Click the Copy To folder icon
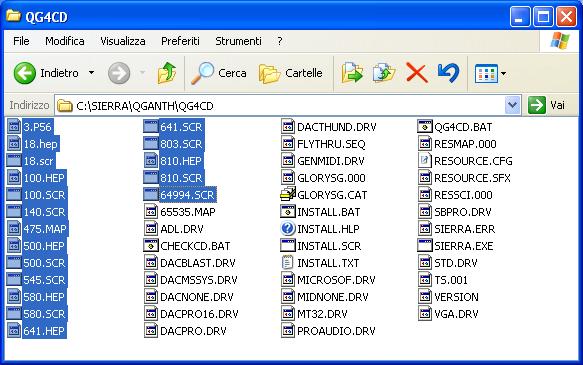Screen dimensions: 583x365 click(383, 73)
